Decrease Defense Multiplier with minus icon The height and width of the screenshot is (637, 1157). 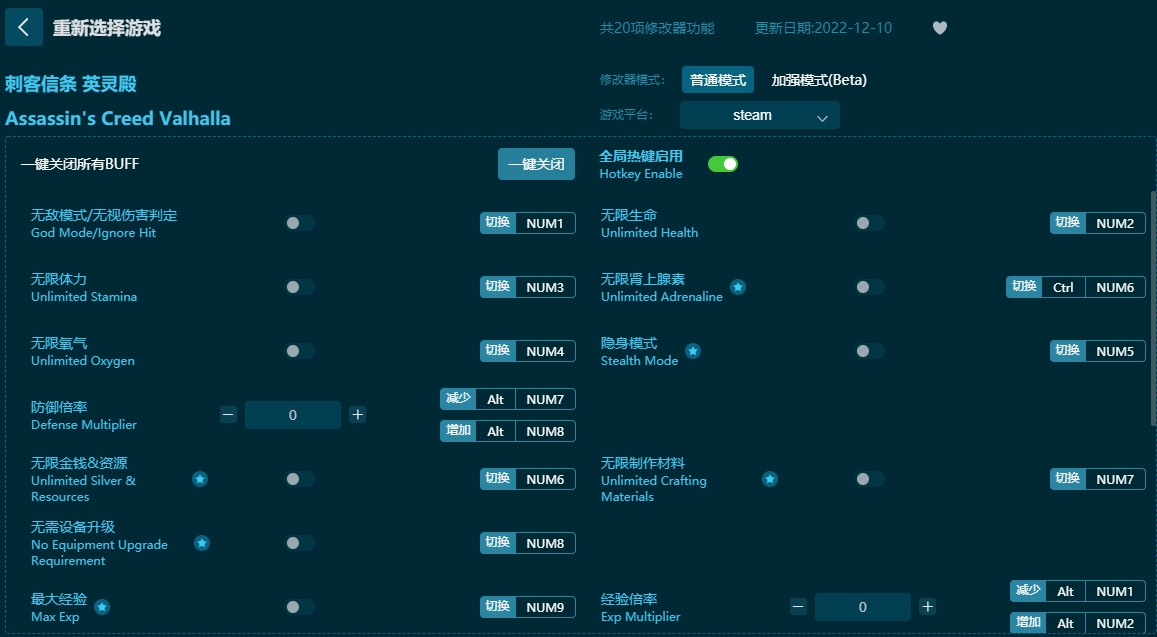pyautogui.click(x=228, y=415)
